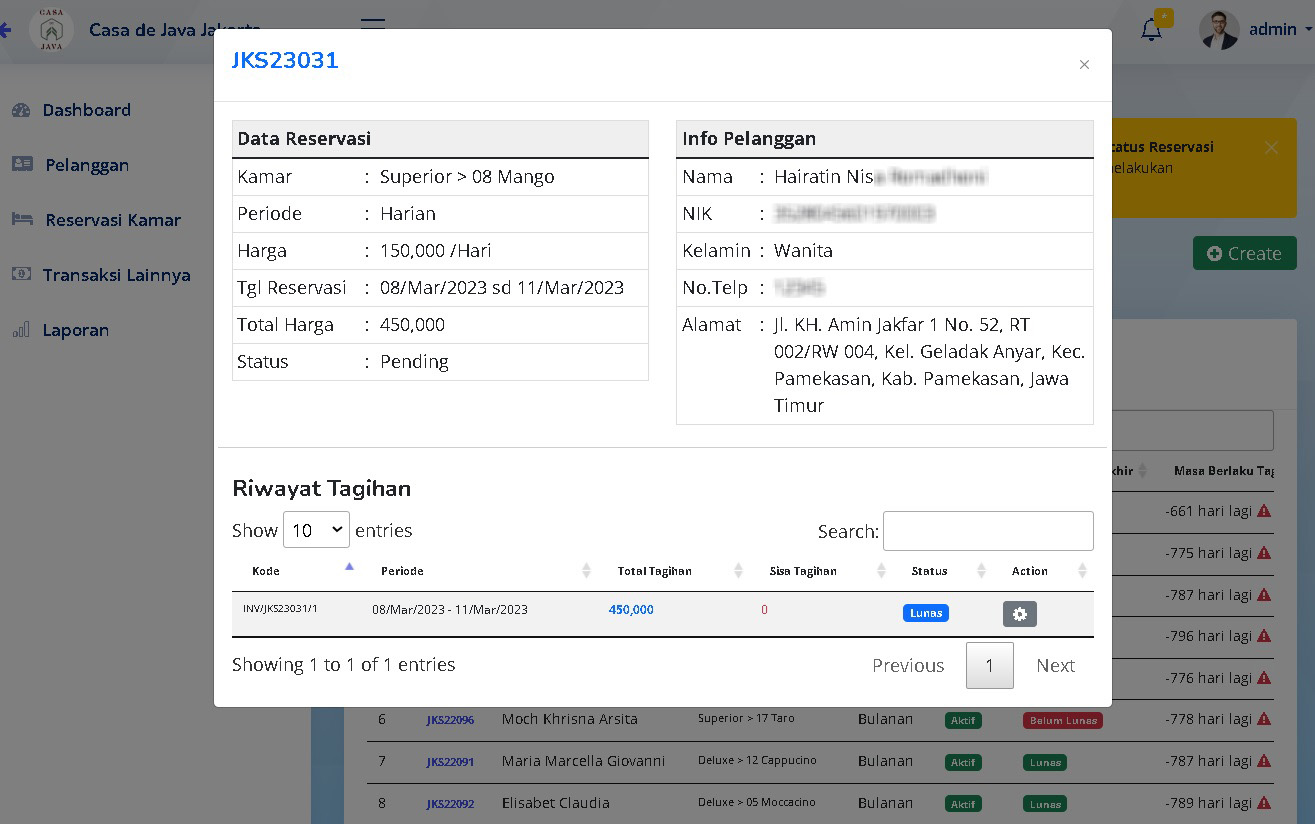Sort billing table by Status column

point(929,571)
